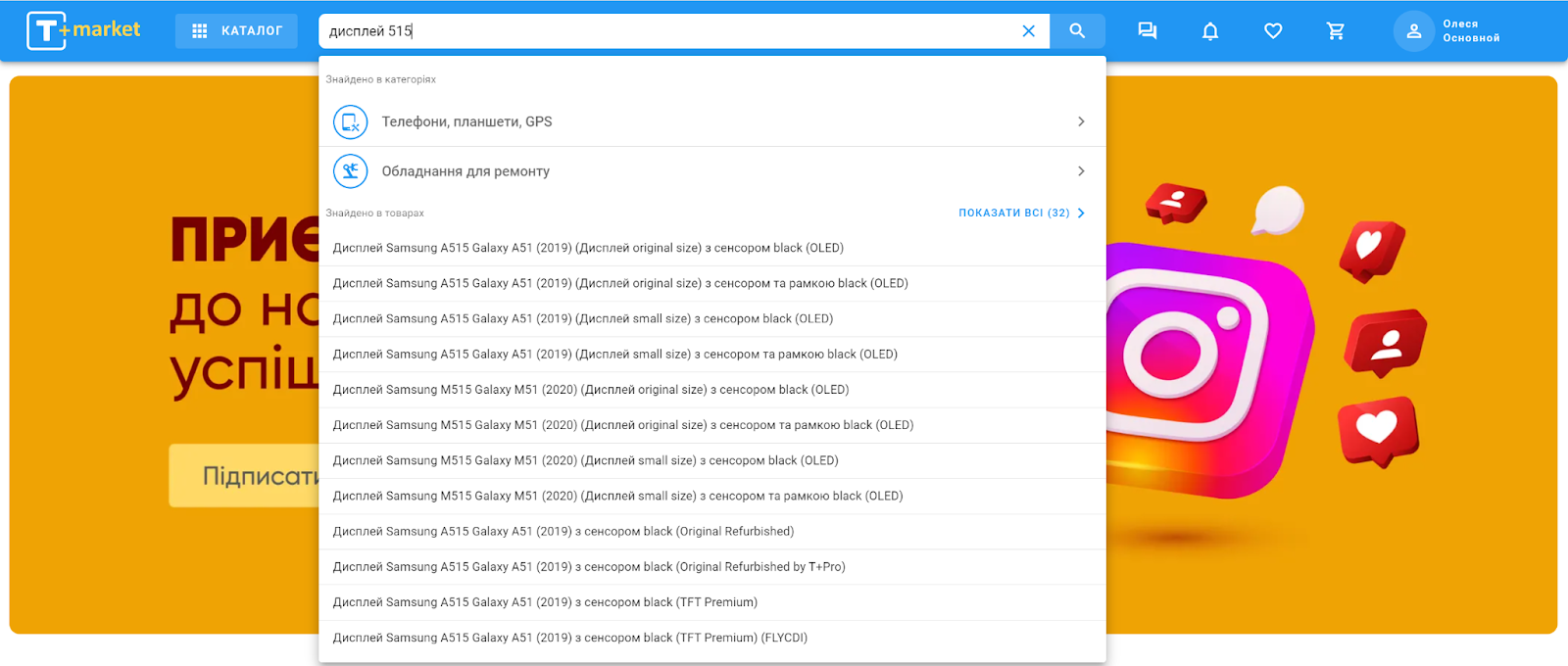Select A515 Original Refurbished by T+Pro result
This screenshot has height=666, width=1568.
pos(712,566)
